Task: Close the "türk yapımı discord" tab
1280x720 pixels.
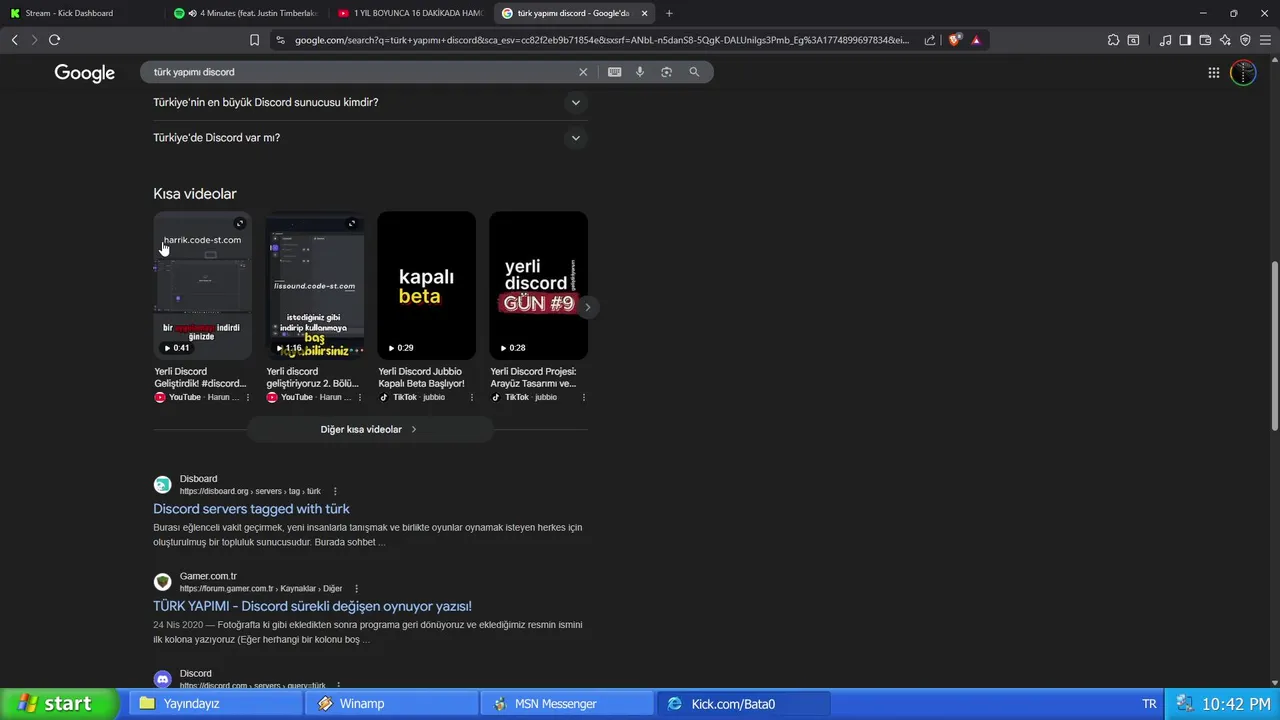Action: tap(644, 13)
